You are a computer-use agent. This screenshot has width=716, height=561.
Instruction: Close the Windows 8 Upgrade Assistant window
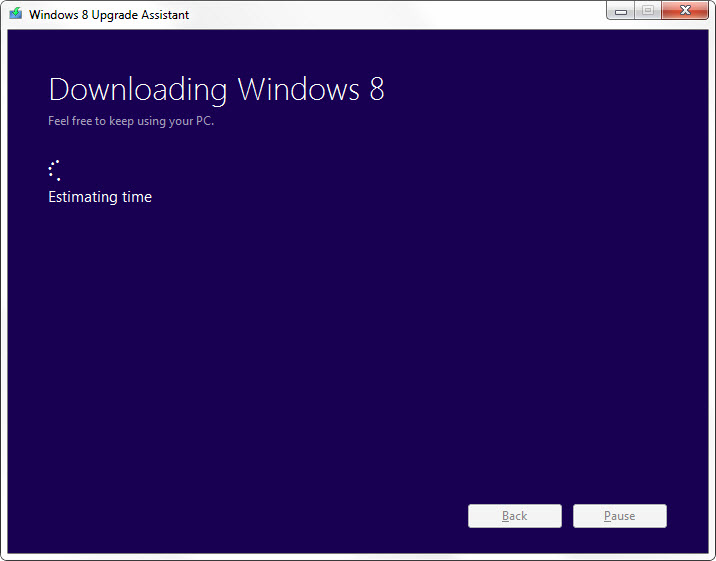coord(686,11)
